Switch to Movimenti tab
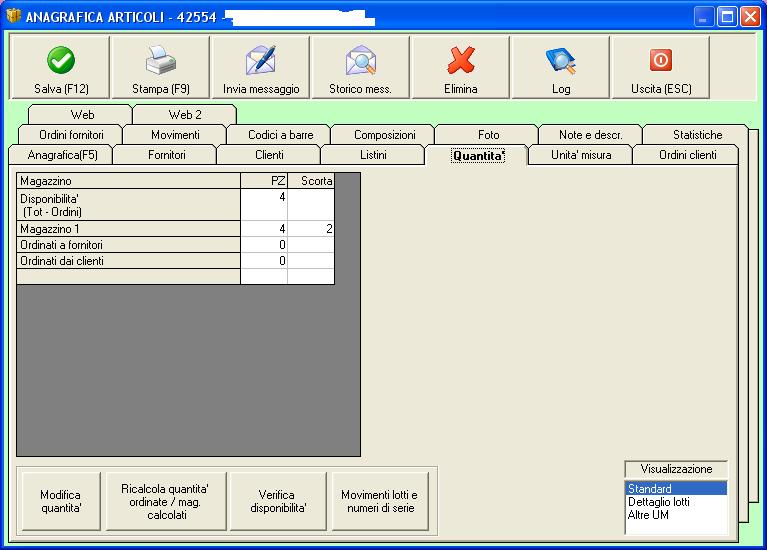 pyautogui.click(x=175, y=135)
